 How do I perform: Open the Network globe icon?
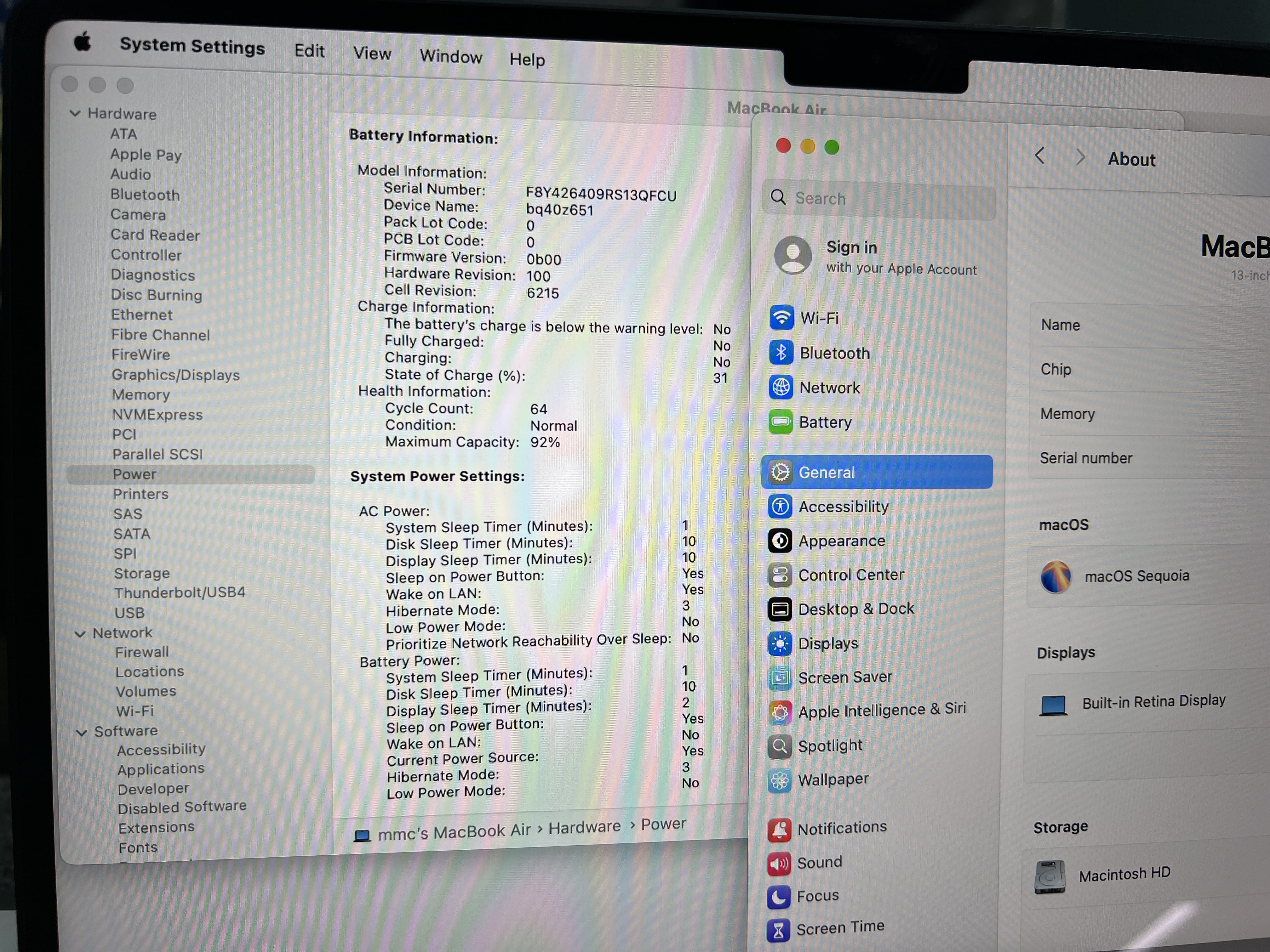[781, 387]
